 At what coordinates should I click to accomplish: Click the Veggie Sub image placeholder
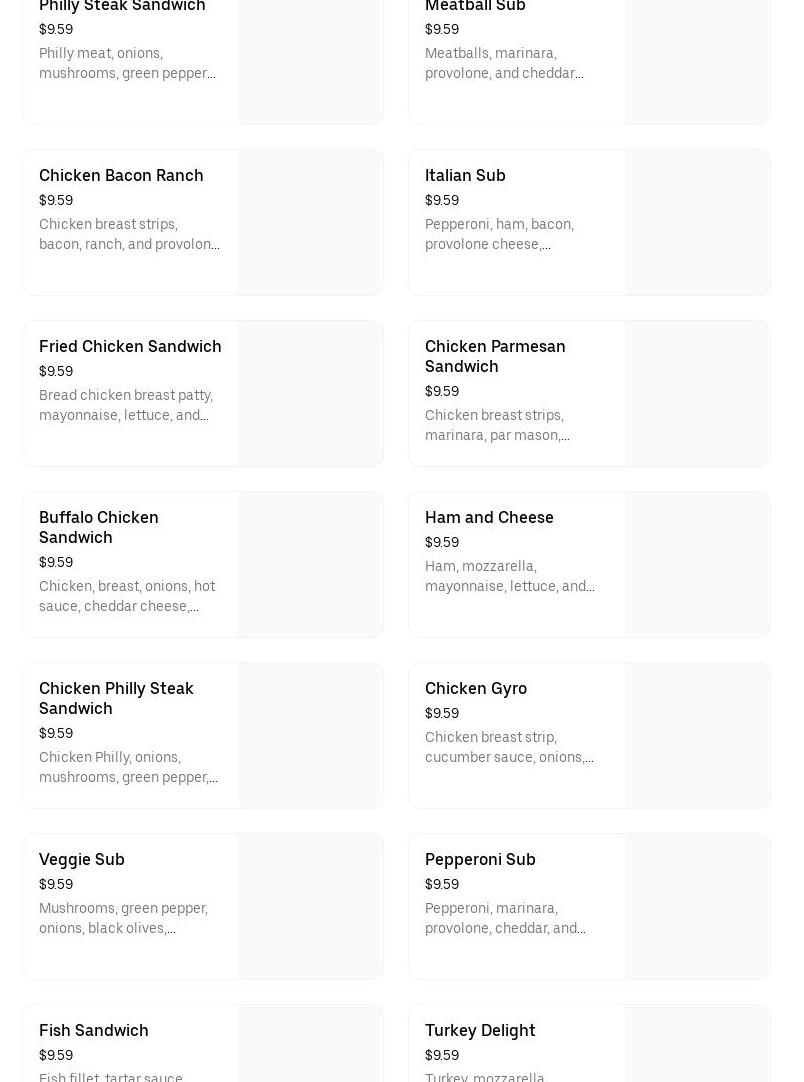click(311, 907)
